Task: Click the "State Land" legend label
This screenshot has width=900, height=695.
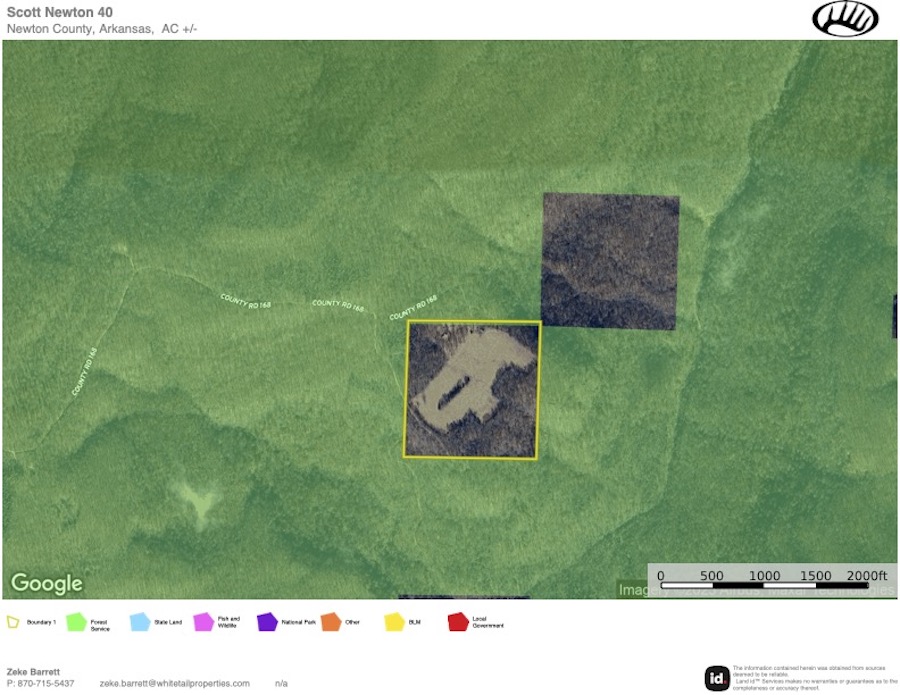Action: point(168,622)
